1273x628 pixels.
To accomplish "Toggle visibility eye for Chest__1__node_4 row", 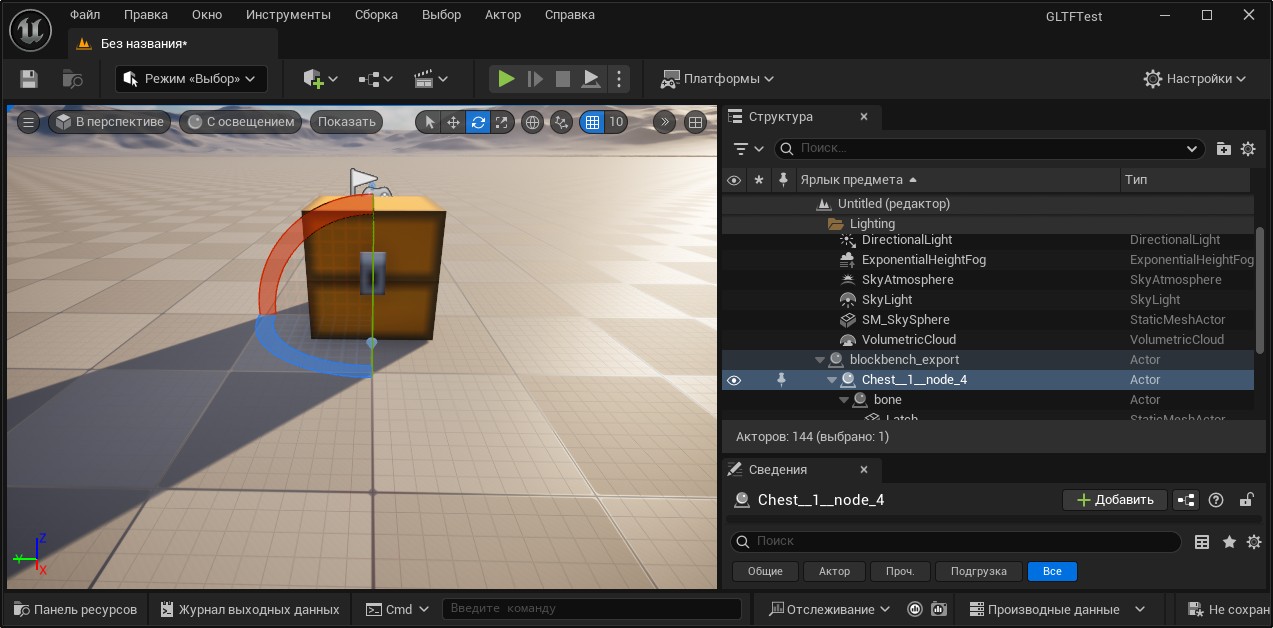I will (x=734, y=380).
